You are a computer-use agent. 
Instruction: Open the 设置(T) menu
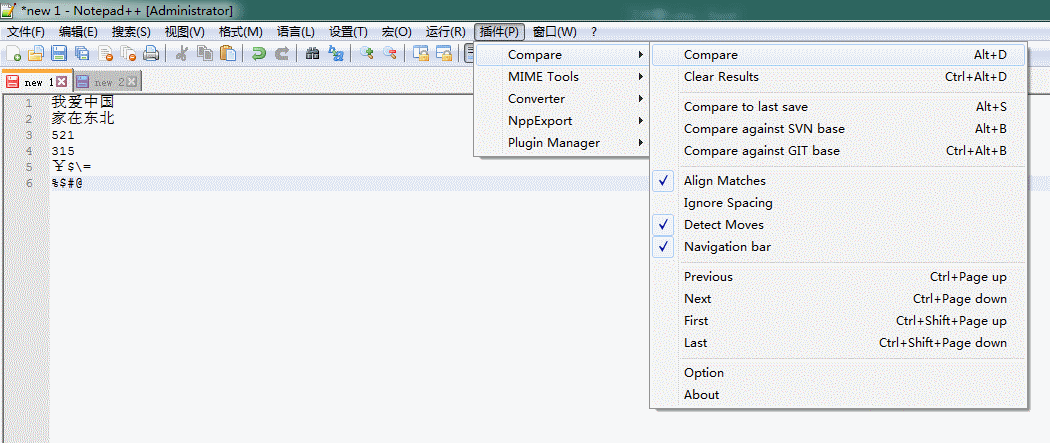point(348,31)
